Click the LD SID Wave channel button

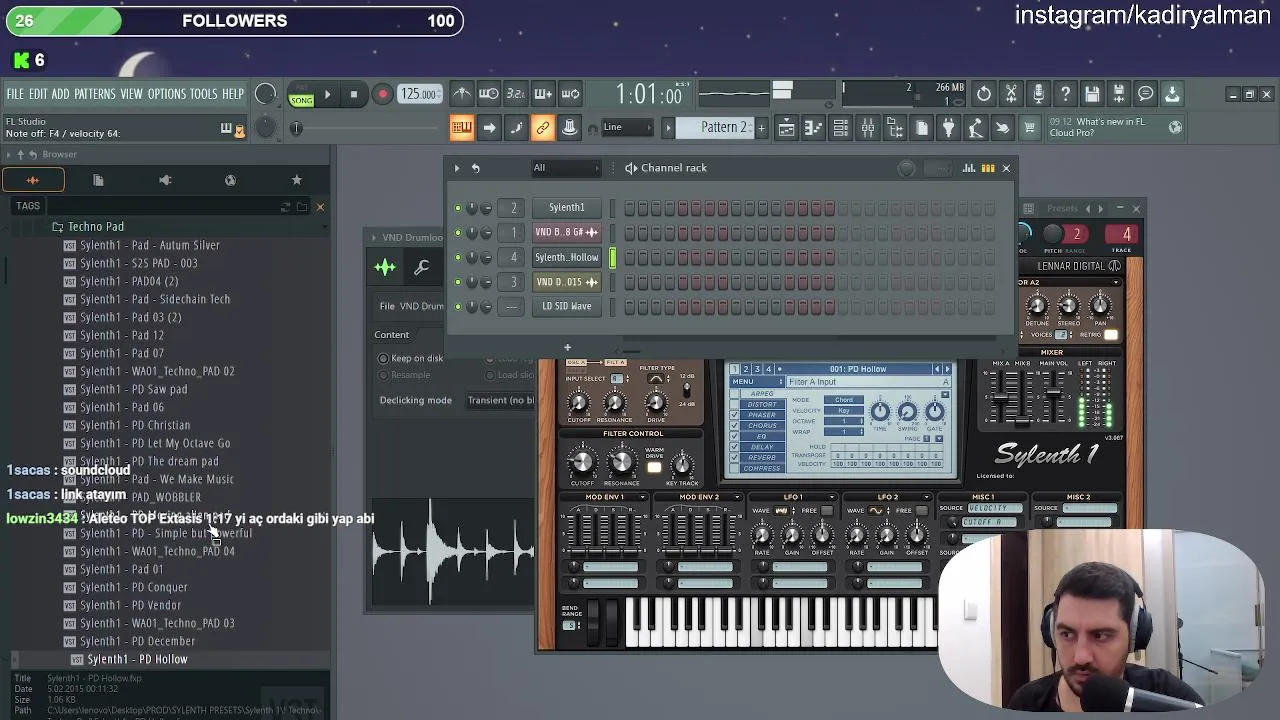click(x=566, y=307)
